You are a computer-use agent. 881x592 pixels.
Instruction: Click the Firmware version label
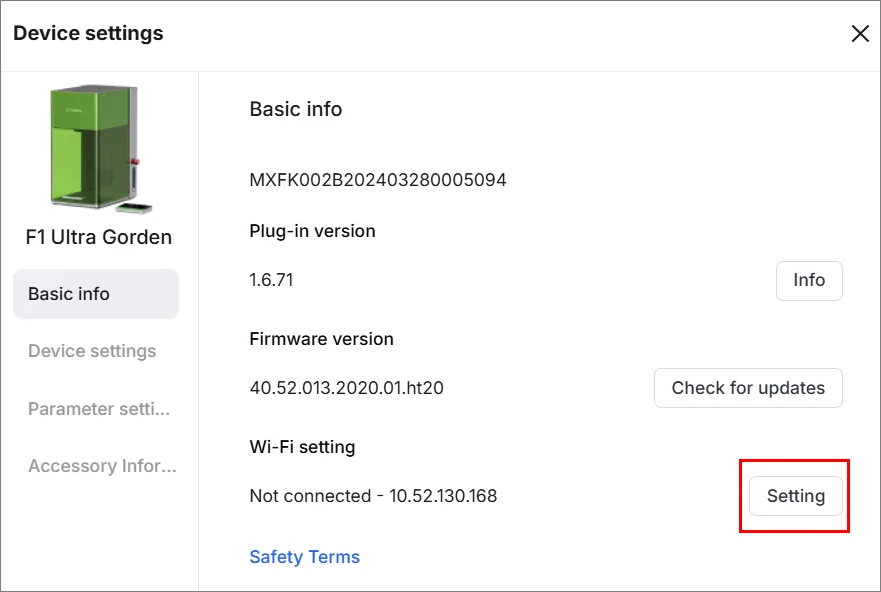[321, 339]
